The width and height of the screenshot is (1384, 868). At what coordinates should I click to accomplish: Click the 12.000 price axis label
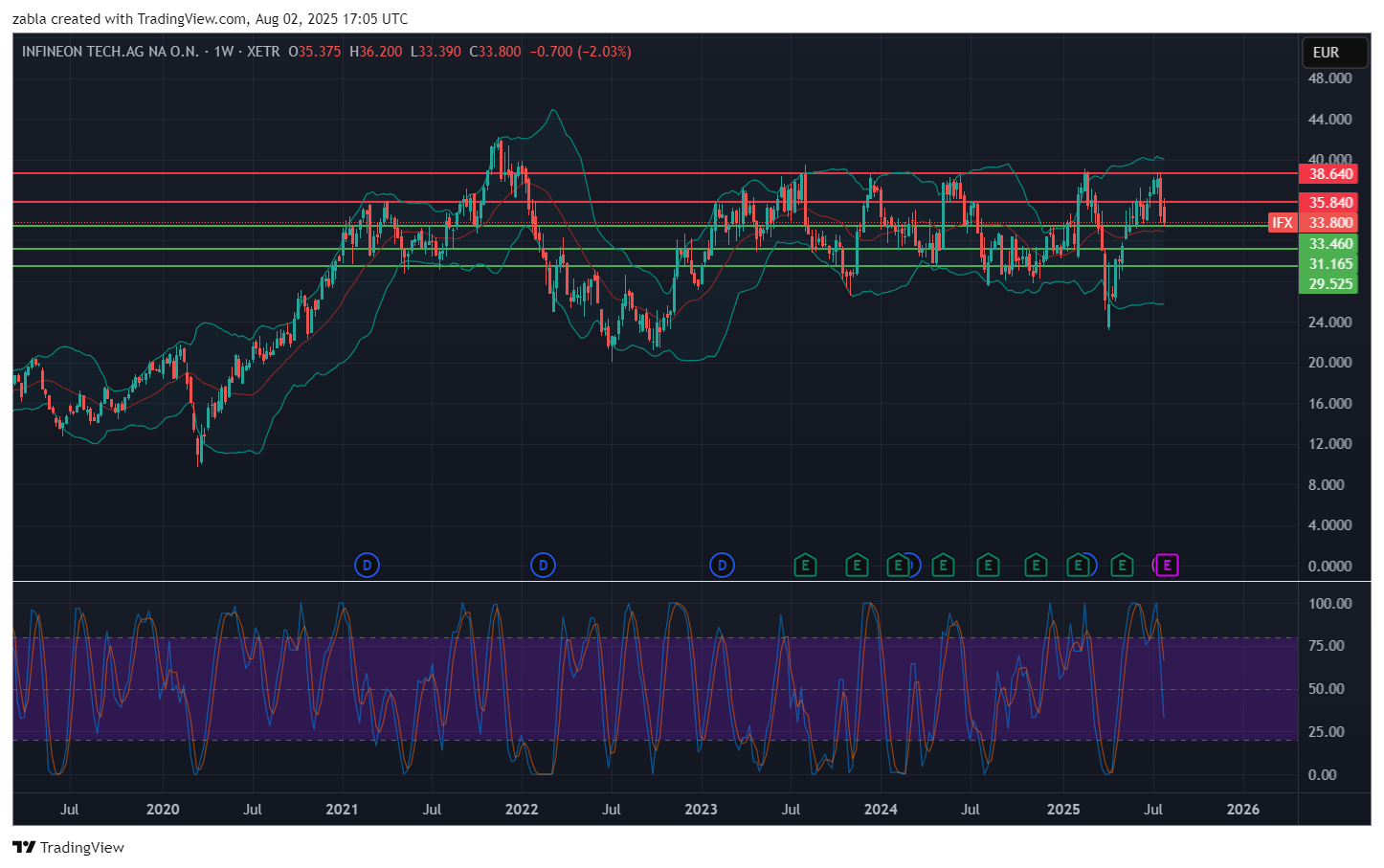pos(1329,444)
